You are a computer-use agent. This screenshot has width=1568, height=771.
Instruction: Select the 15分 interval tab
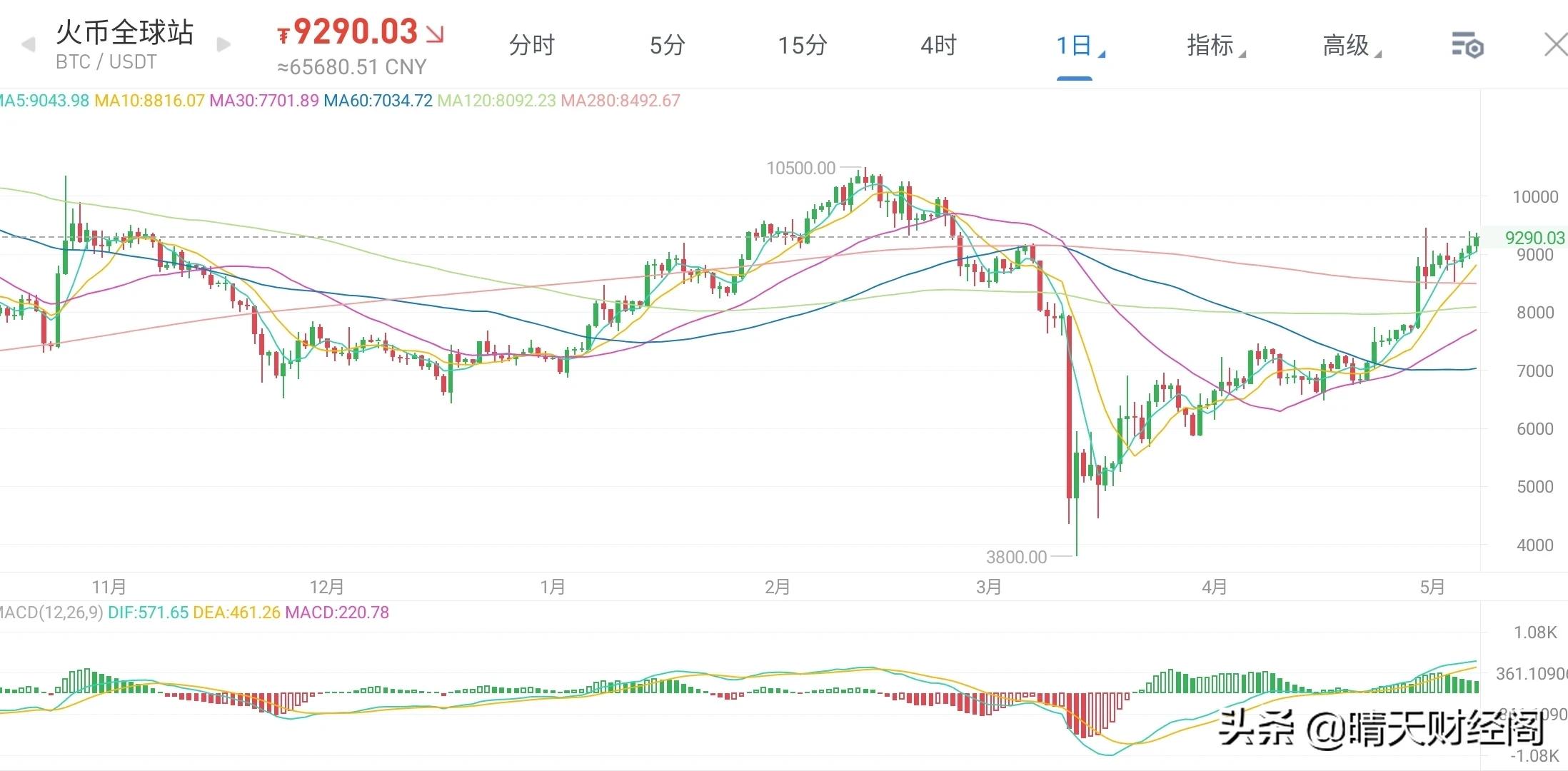pyautogui.click(x=802, y=46)
